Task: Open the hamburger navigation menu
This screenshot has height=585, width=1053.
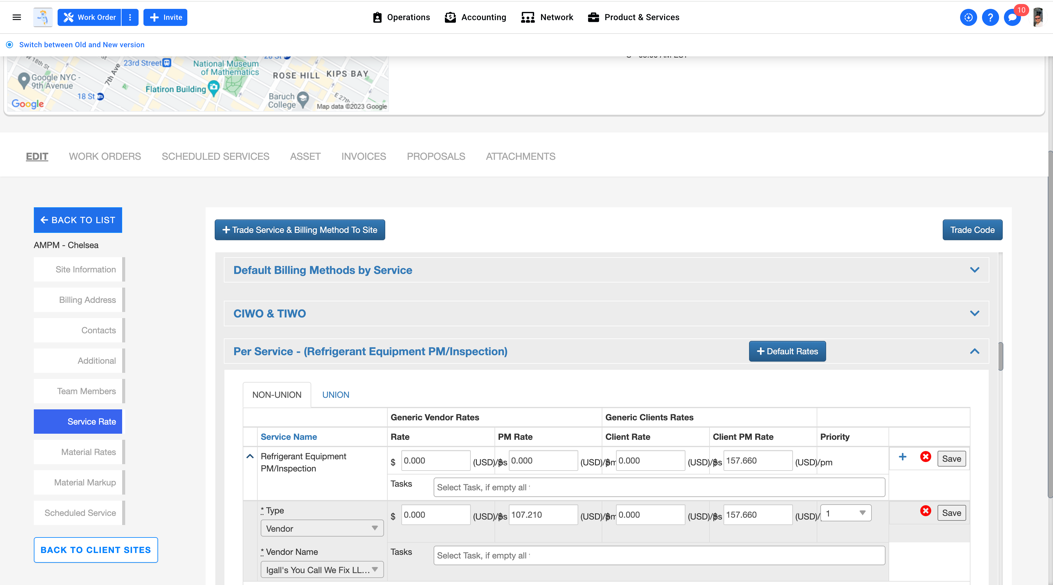Action: coord(16,17)
